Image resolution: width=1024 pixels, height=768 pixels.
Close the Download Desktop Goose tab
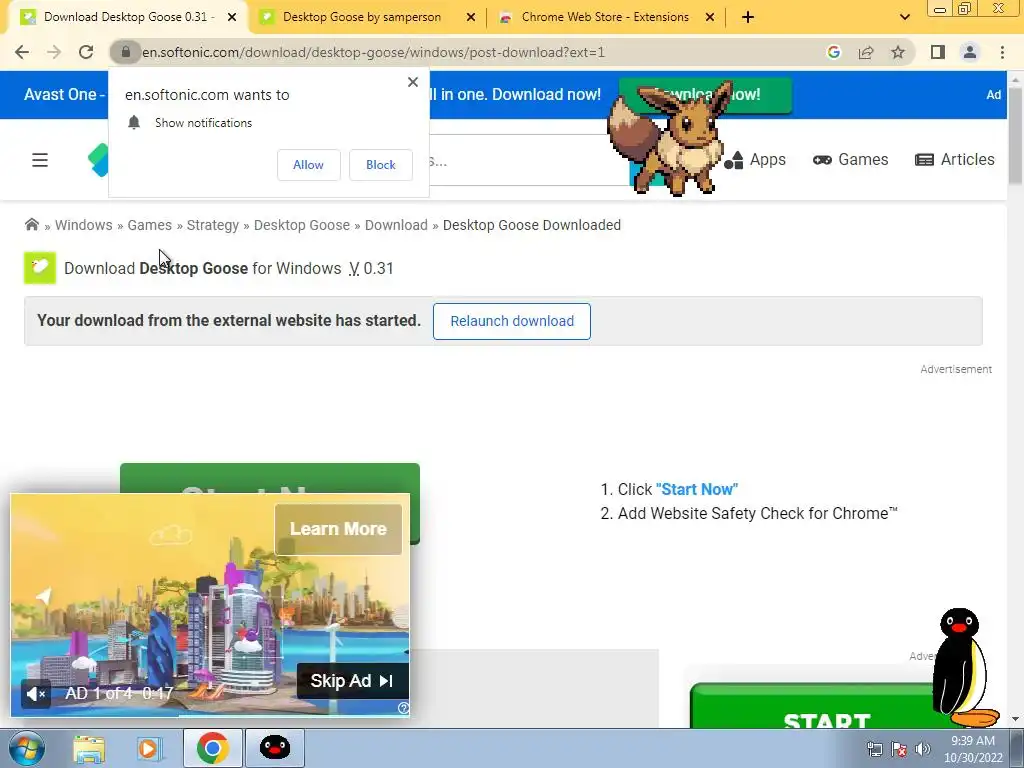[x=232, y=18]
